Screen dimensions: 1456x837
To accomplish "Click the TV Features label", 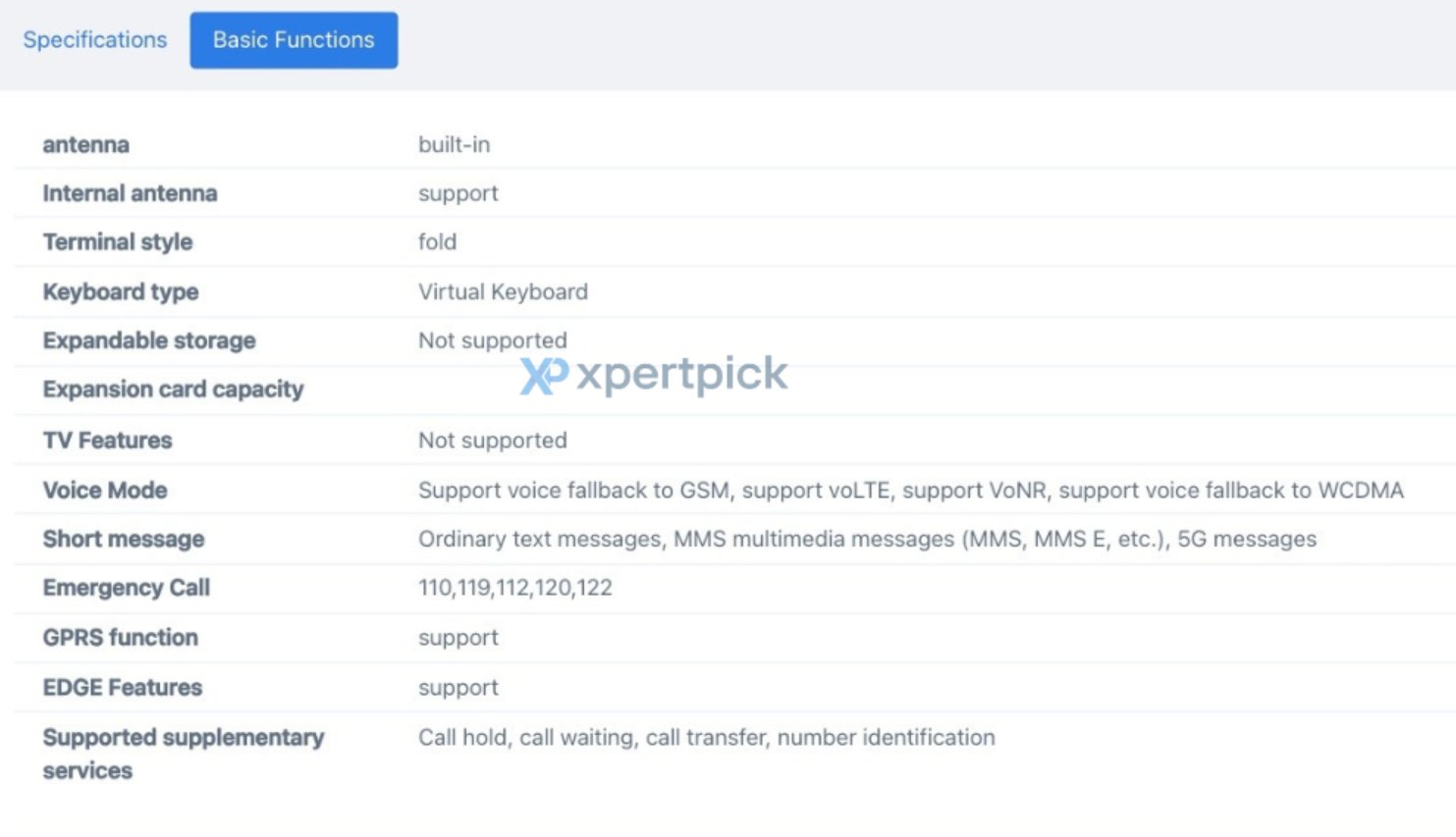I will 107,441.
